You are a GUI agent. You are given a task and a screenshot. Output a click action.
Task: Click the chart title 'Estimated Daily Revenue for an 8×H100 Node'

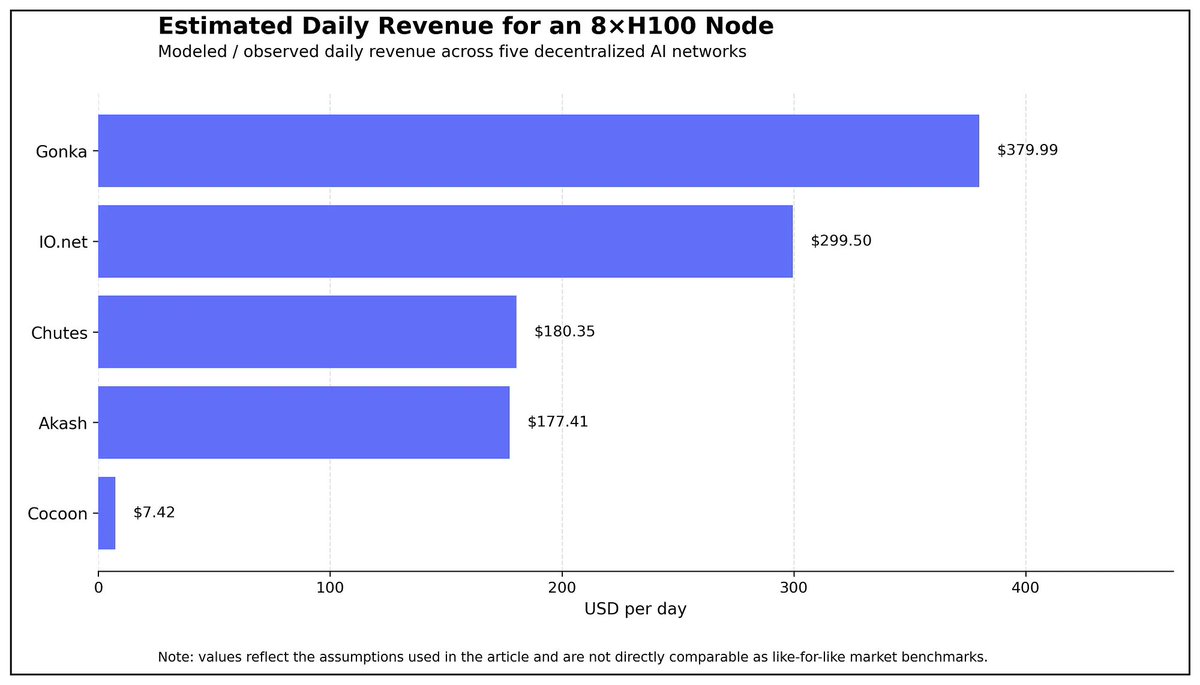tap(465, 26)
